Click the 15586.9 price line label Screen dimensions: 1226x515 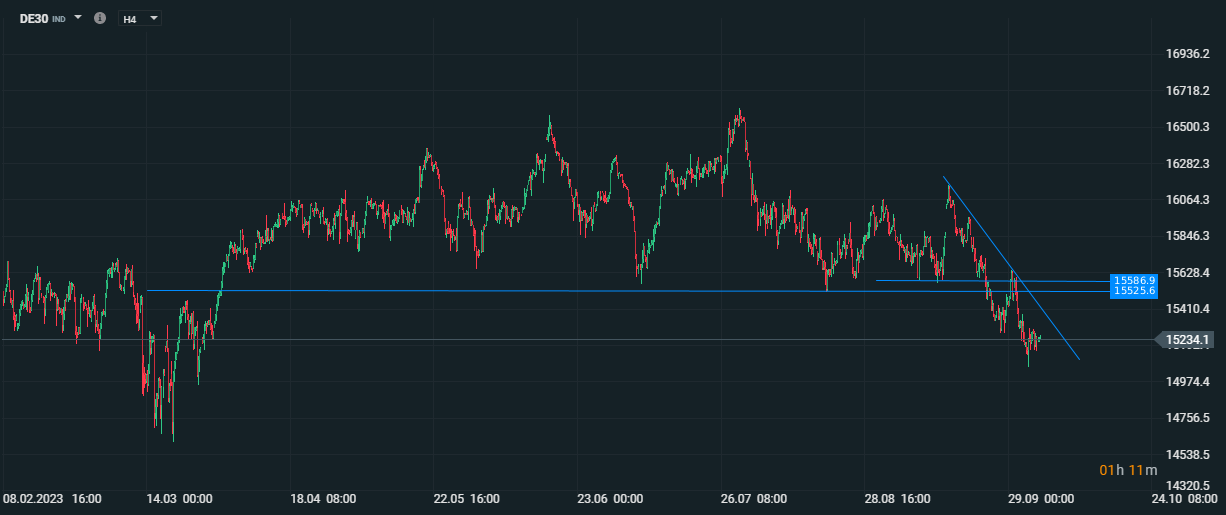pos(1134,280)
